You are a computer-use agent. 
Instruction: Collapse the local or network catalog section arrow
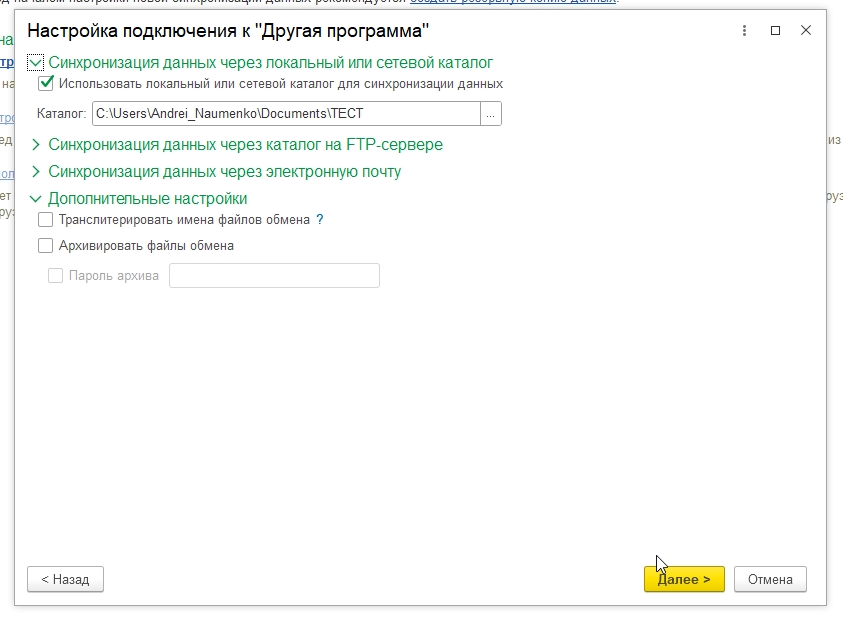(x=37, y=63)
